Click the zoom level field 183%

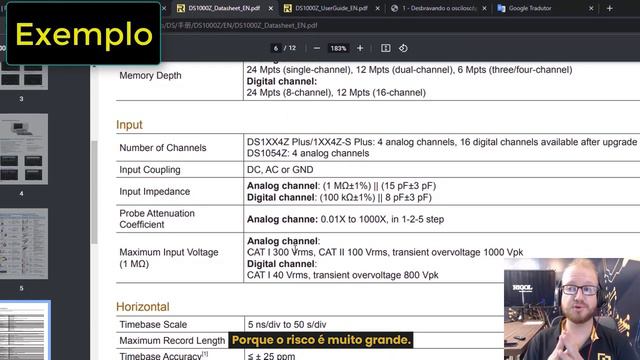[338, 48]
